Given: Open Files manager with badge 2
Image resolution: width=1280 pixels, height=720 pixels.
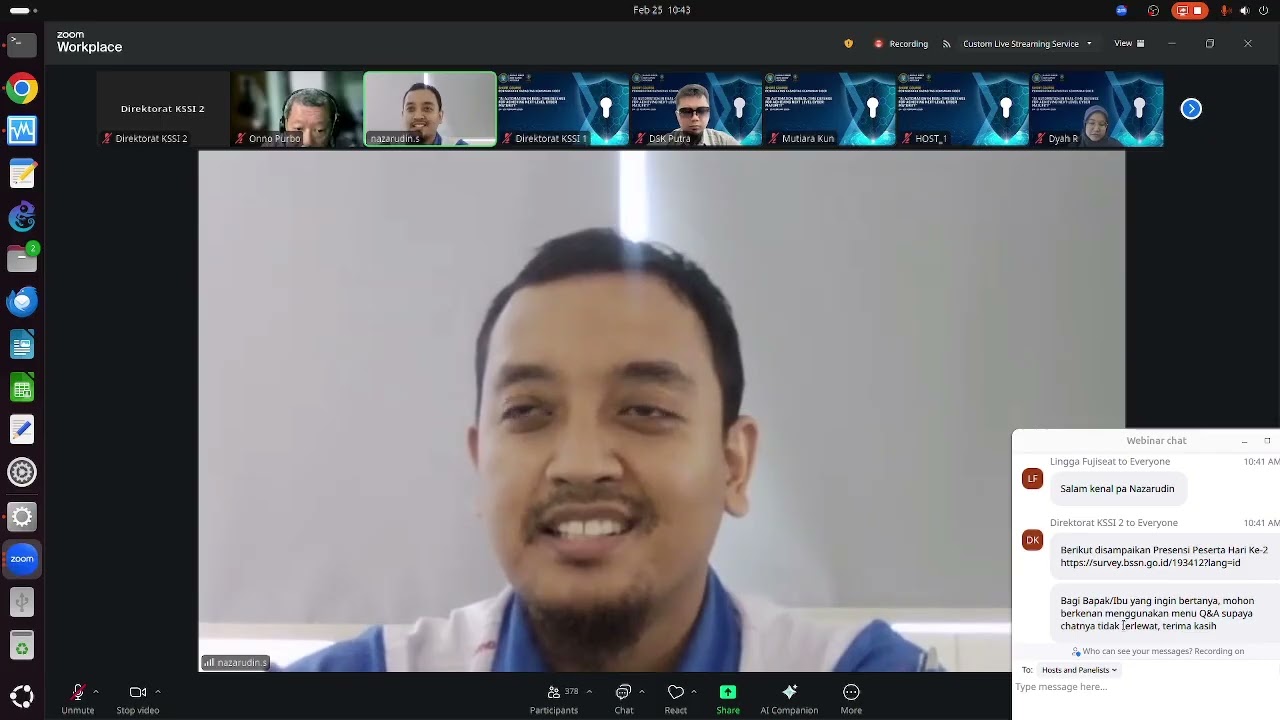Looking at the screenshot, I should [x=22, y=258].
